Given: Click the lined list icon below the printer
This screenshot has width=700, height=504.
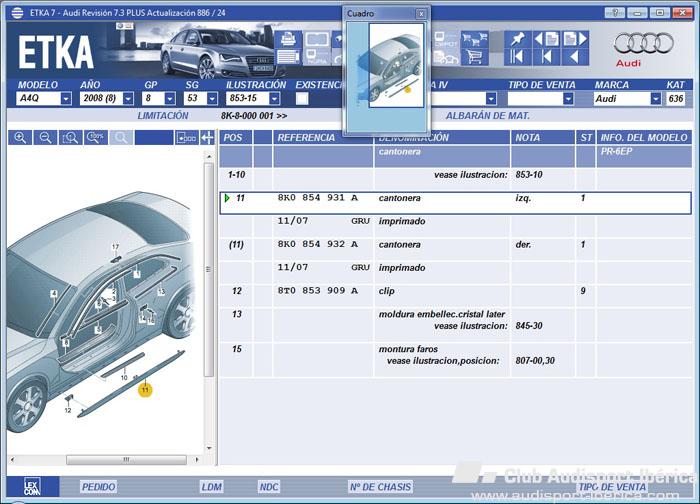Looking at the screenshot, I should click(288, 57).
